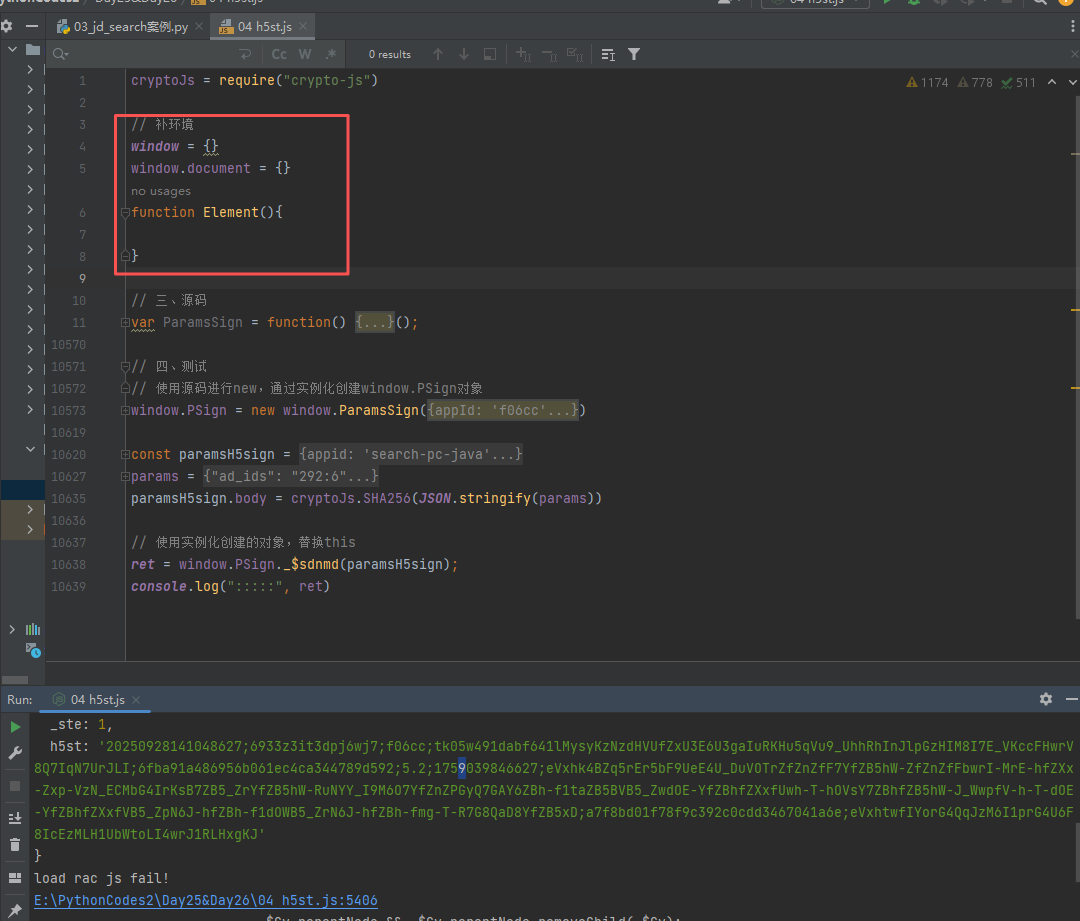Image resolution: width=1080 pixels, height=921 pixels.
Task: Expand params fold at line 10627
Action: click(125, 477)
